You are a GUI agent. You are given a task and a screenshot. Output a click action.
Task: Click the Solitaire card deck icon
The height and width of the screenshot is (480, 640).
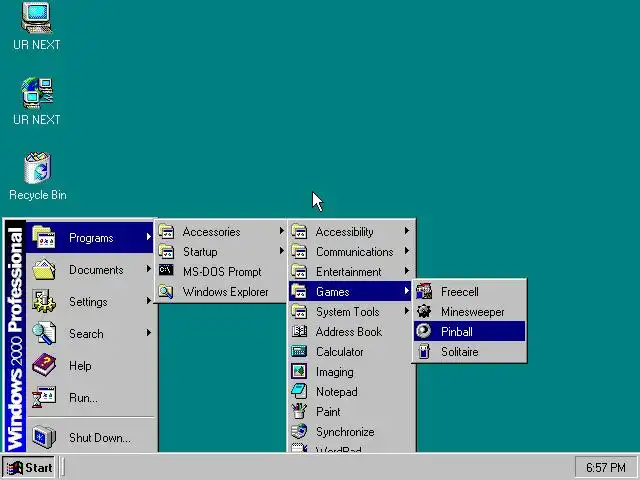pos(424,351)
